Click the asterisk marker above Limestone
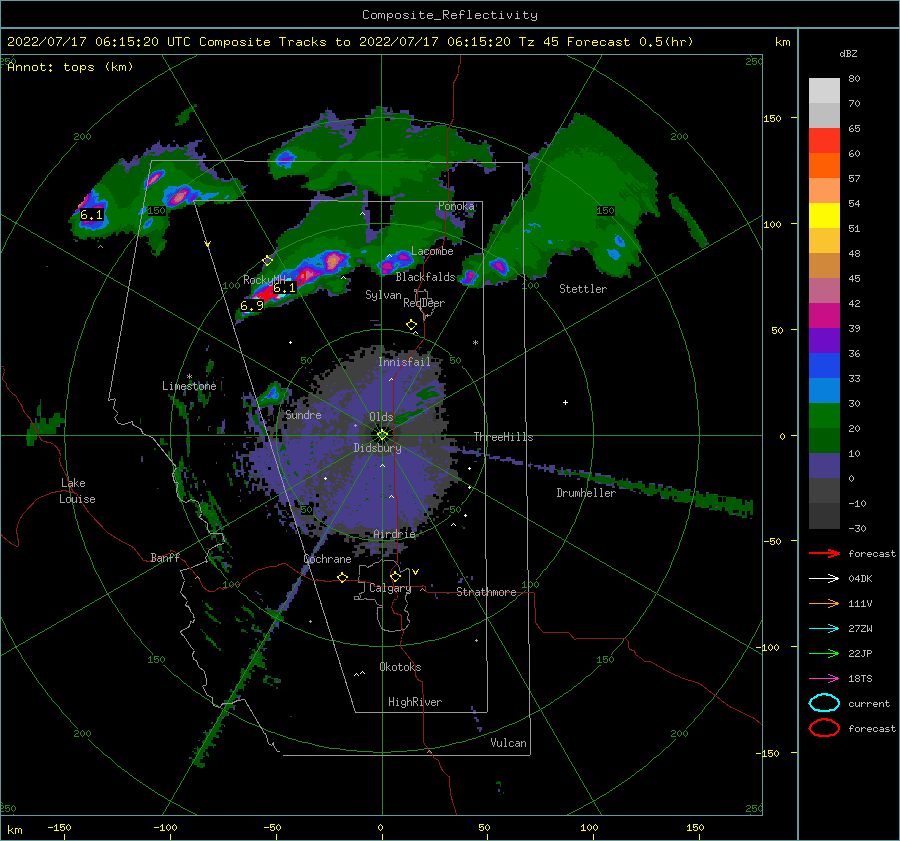 click(x=189, y=377)
